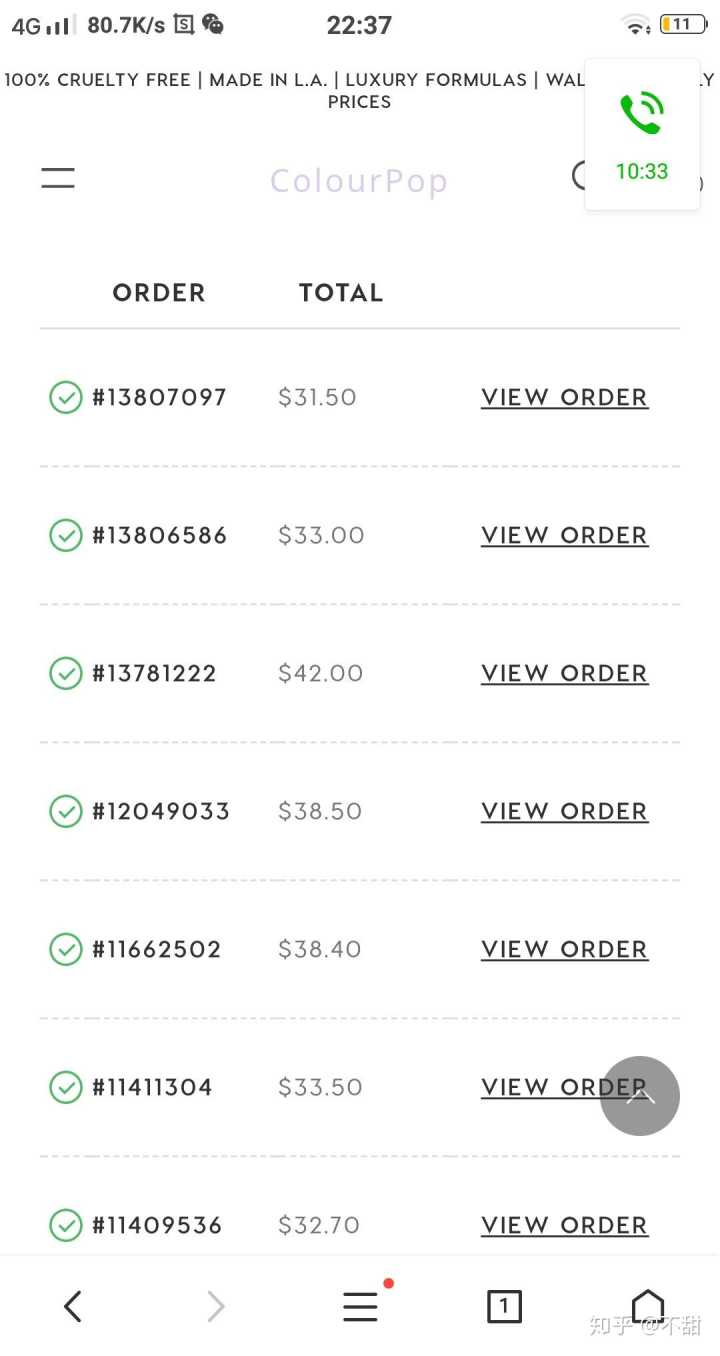Open View Order link for $32.70 order
The image size is (720, 1356).
coord(564,1225)
